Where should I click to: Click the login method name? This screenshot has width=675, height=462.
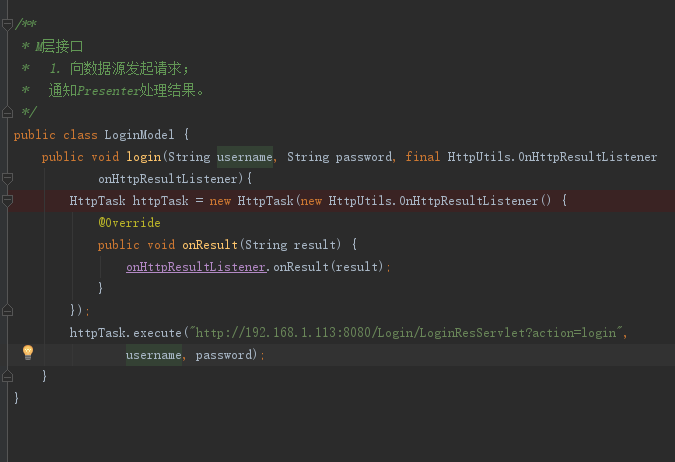coord(143,157)
